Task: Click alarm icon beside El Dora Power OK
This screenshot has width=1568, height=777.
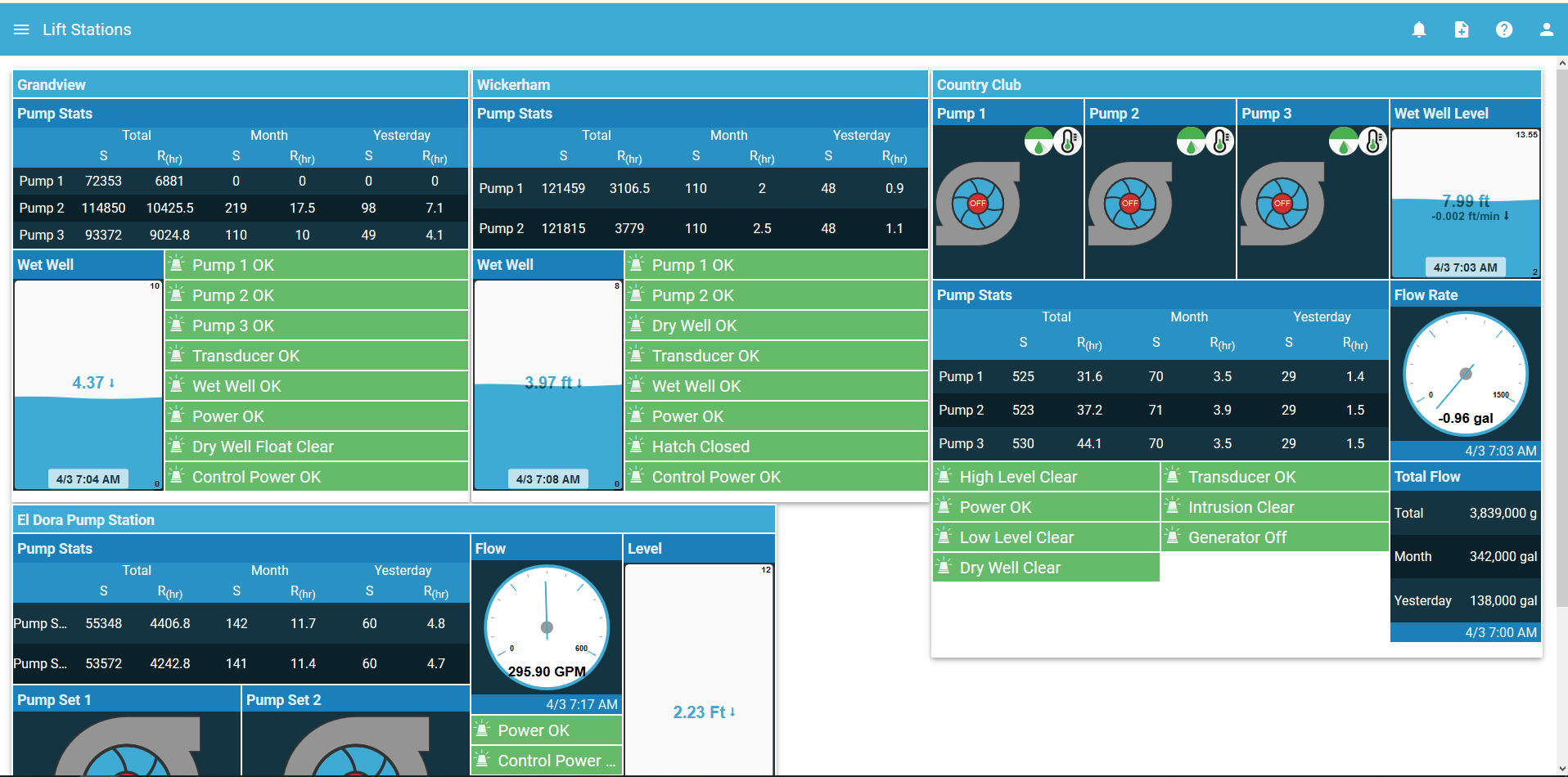Action: 482,730
